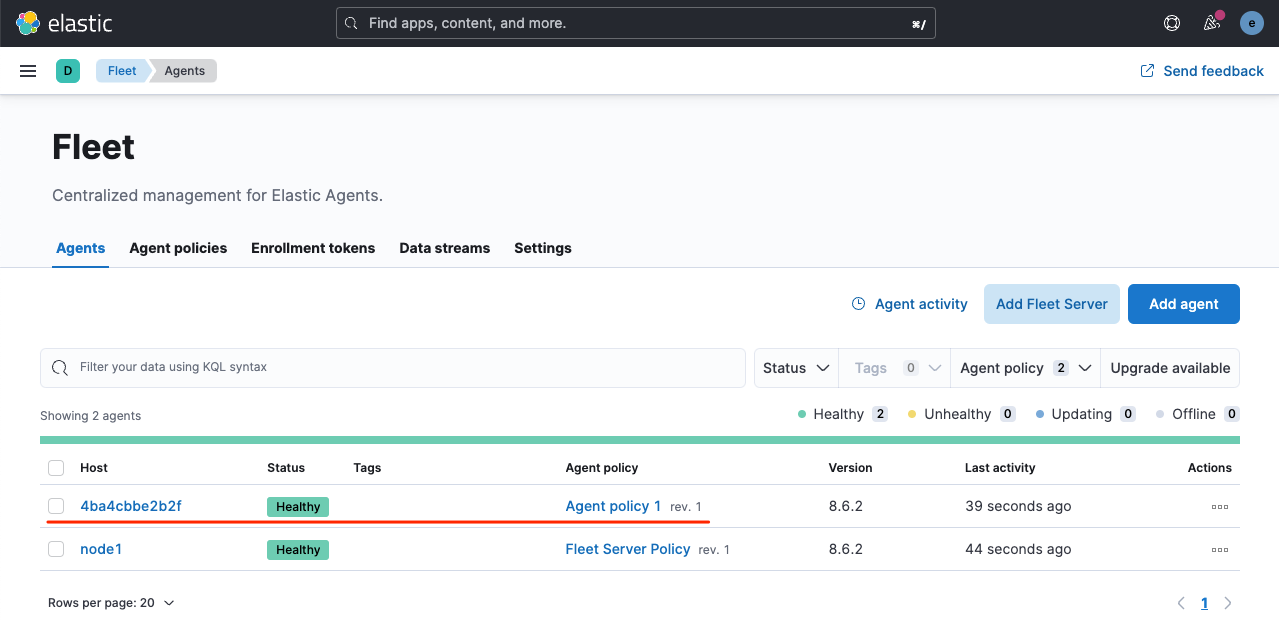Open the newsfeed celebration icon
1279x620 pixels.
tap(1212, 23)
